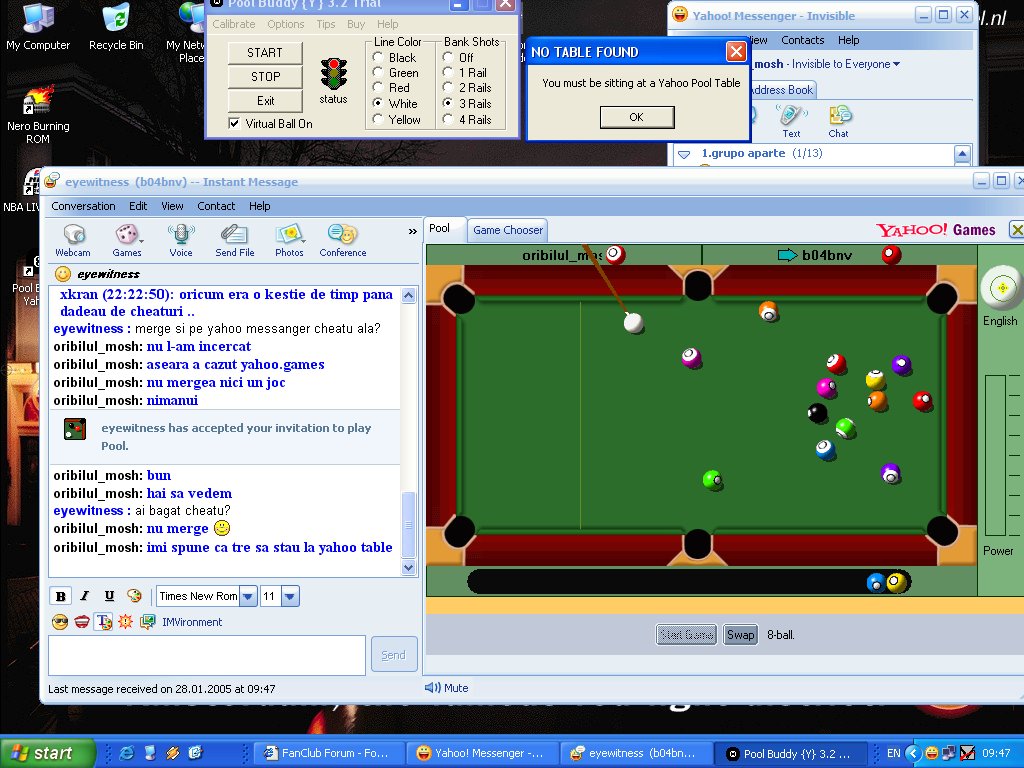Viewport: 1024px width, 768px height.
Task: Open the Contact menu in IM window
Action: coord(216,206)
